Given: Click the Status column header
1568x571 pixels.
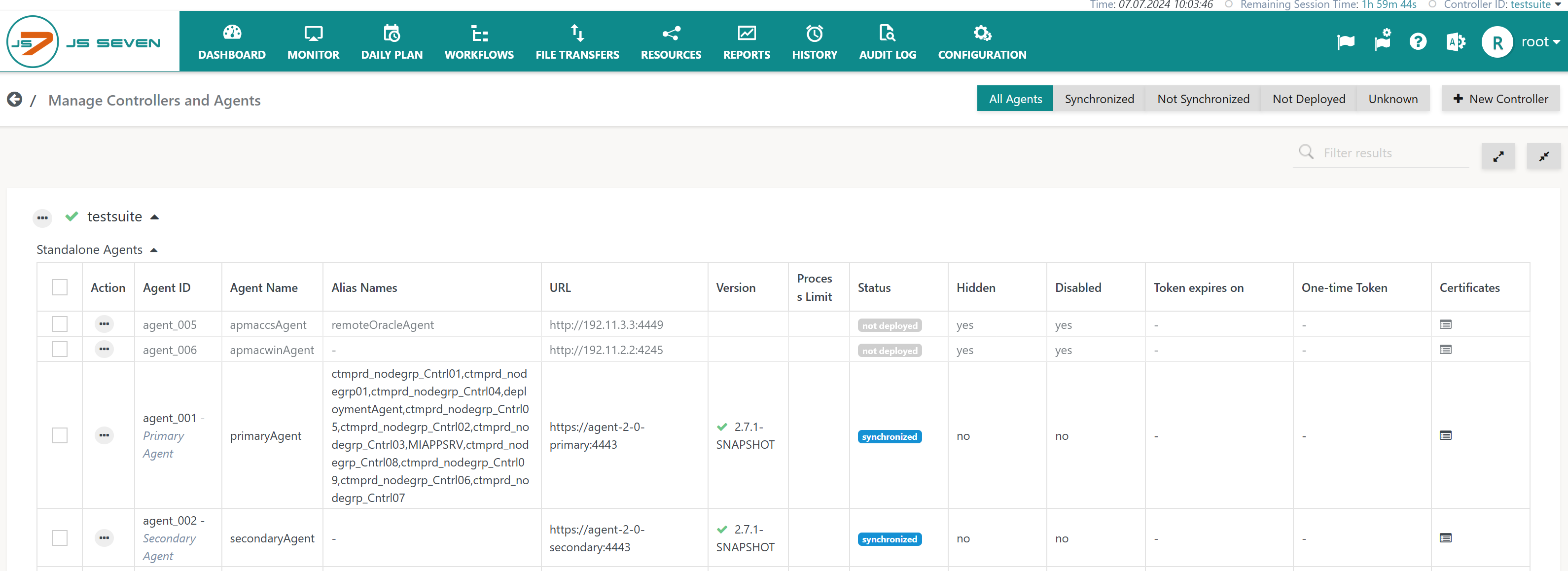Looking at the screenshot, I should click(x=873, y=287).
